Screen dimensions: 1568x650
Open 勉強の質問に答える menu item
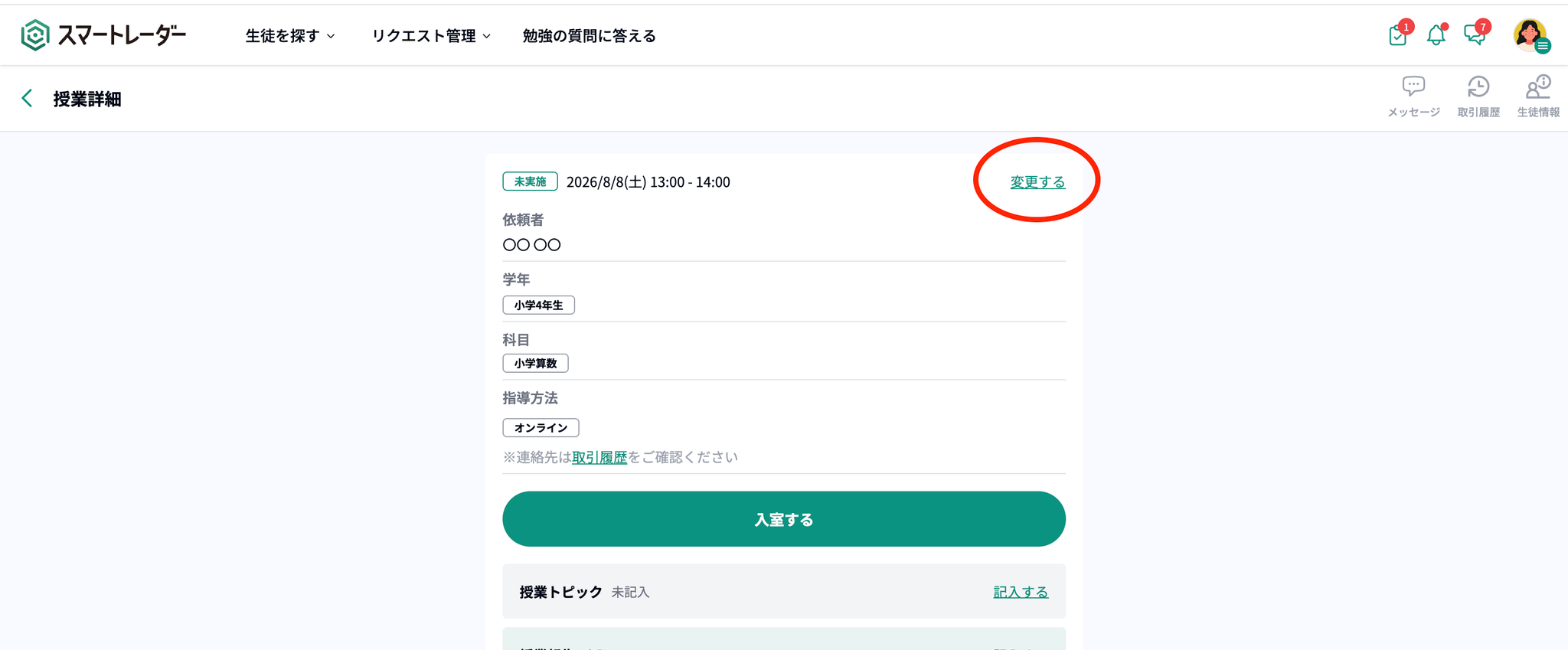(x=589, y=36)
